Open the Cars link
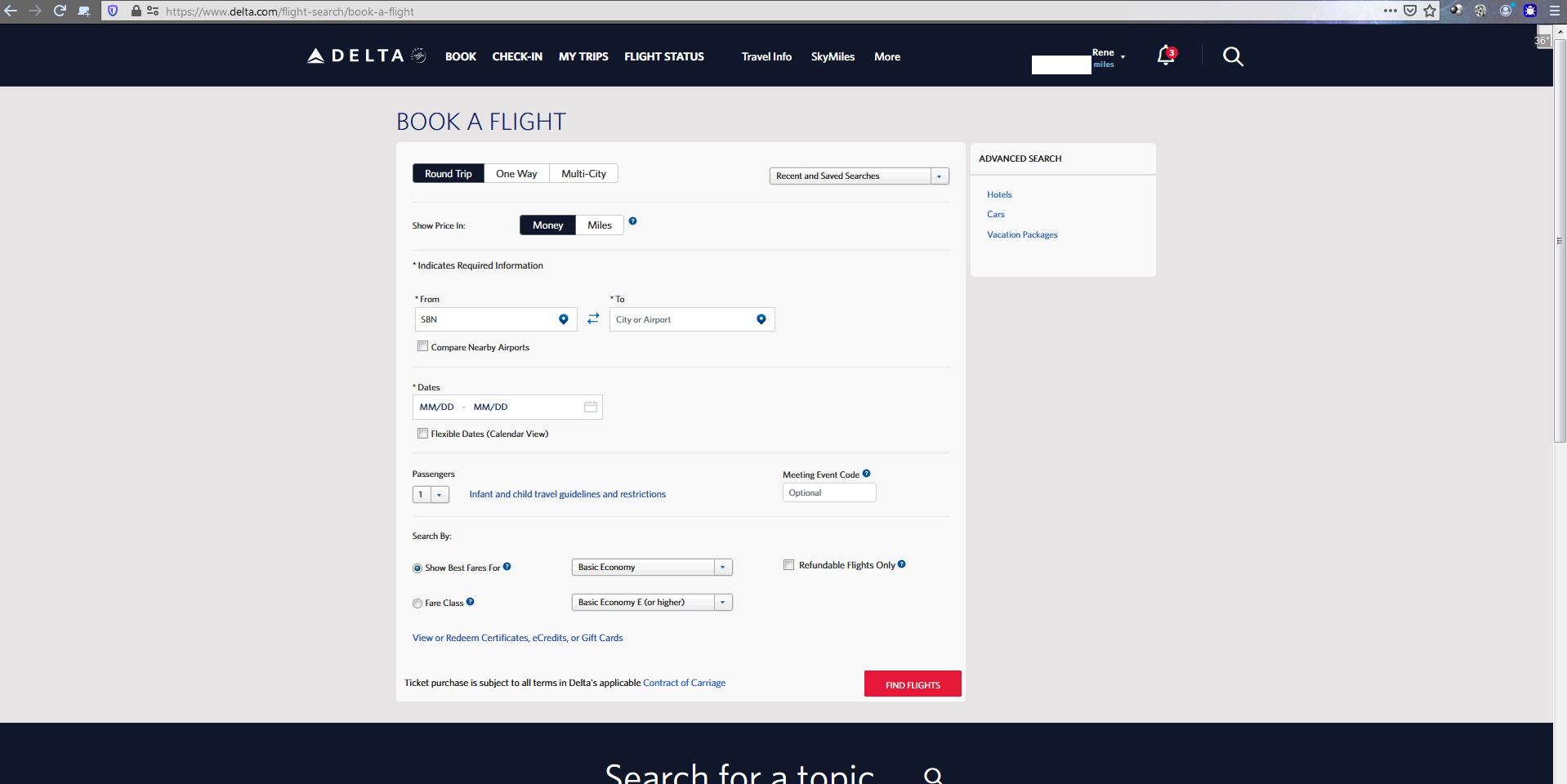Image resolution: width=1567 pixels, height=784 pixels. pos(995,214)
